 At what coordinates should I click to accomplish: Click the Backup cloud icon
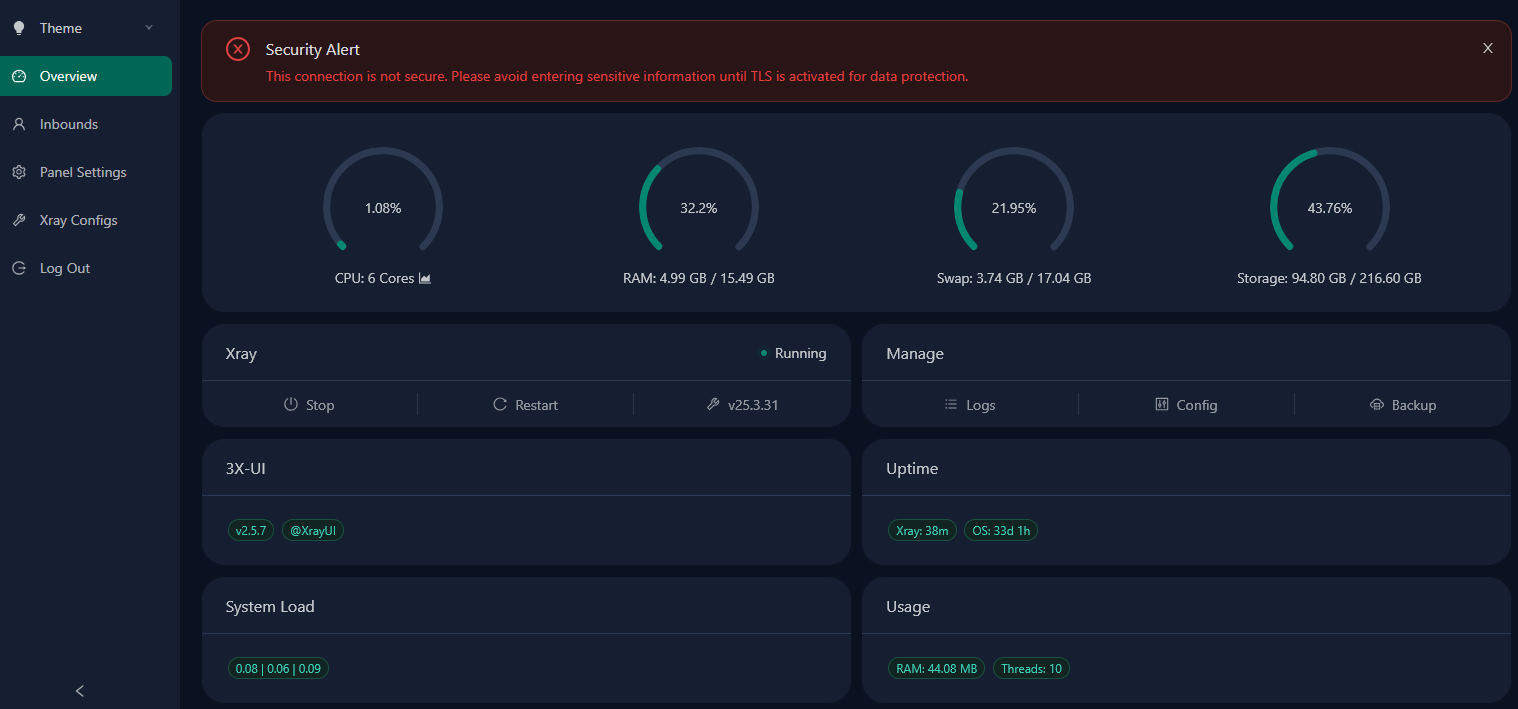pyautogui.click(x=1377, y=404)
